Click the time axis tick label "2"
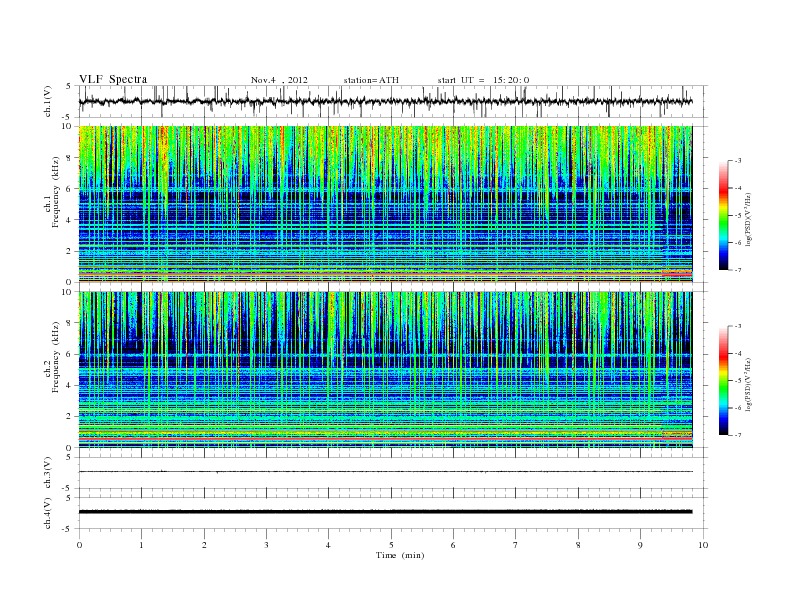 pyautogui.click(x=204, y=545)
